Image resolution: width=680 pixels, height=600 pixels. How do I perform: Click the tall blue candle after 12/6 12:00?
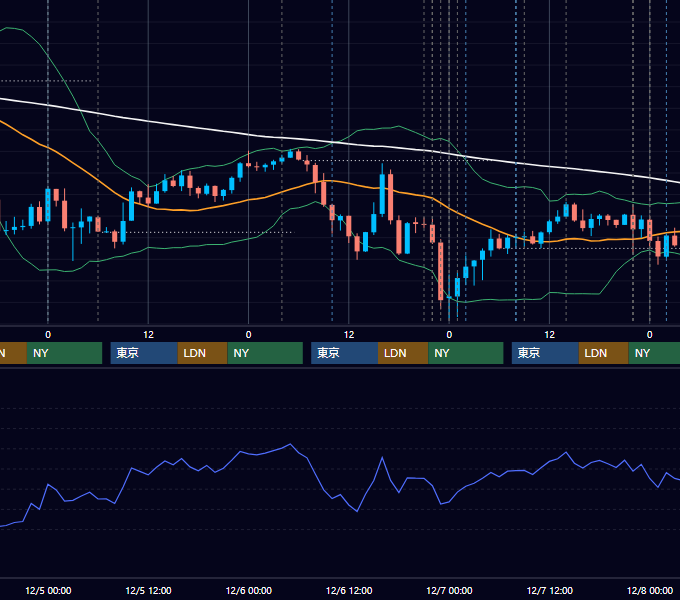pyautogui.click(x=382, y=194)
